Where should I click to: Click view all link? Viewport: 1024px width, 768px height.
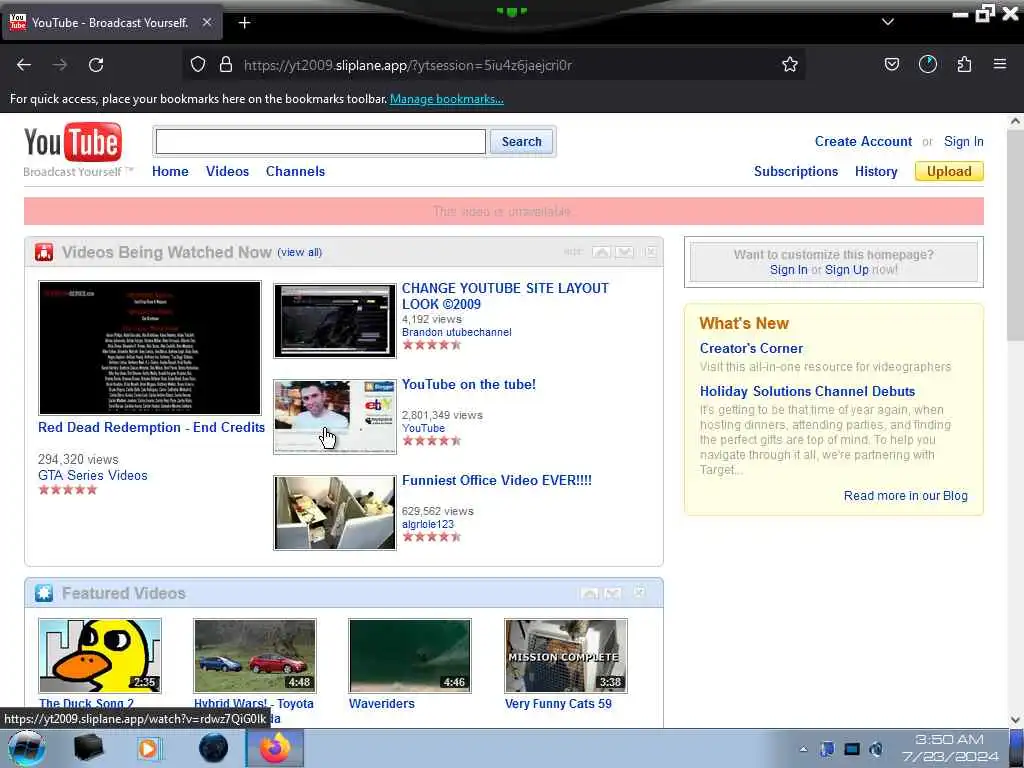[x=300, y=252]
